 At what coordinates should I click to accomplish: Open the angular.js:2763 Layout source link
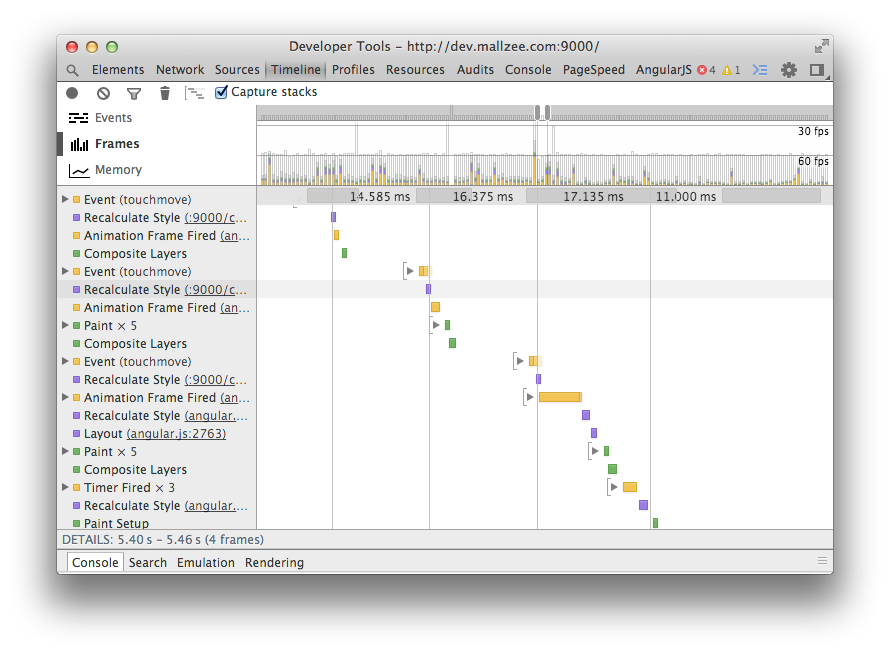[176, 433]
